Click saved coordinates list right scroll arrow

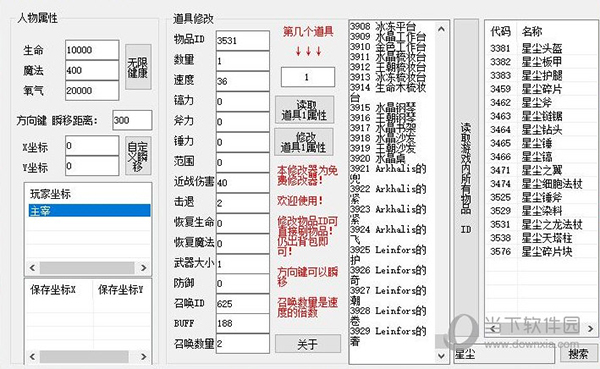coord(143,357)
